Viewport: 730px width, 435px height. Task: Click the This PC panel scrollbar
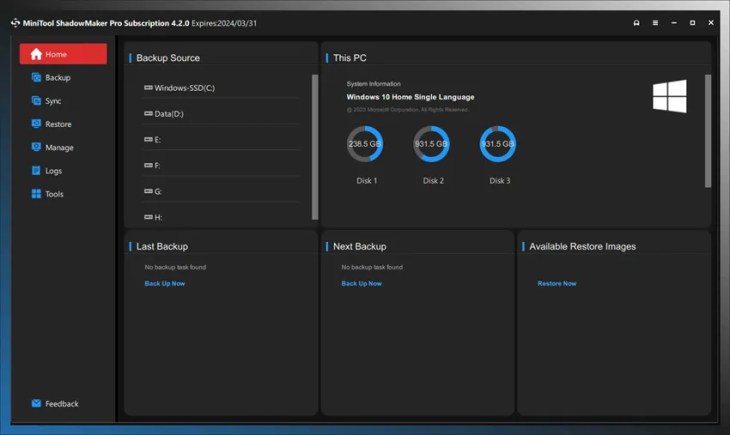pyautogui.click(x=708, y=131)
